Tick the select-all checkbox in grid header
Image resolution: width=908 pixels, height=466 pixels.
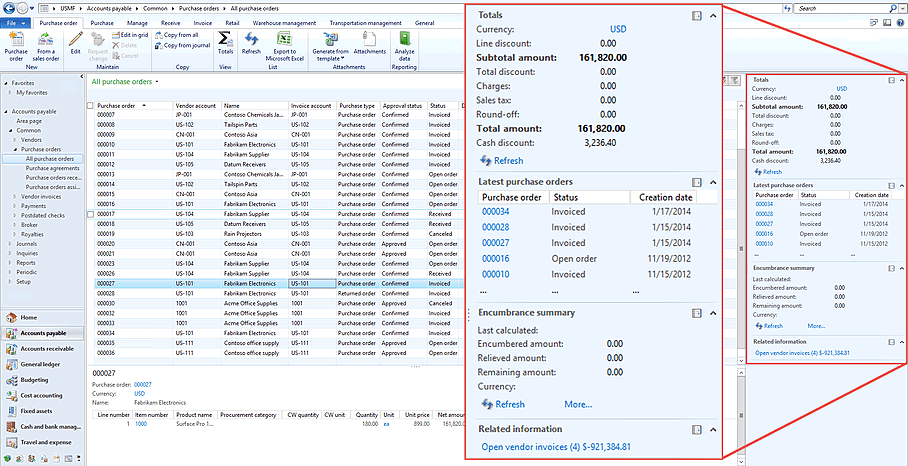click(90, 105)
